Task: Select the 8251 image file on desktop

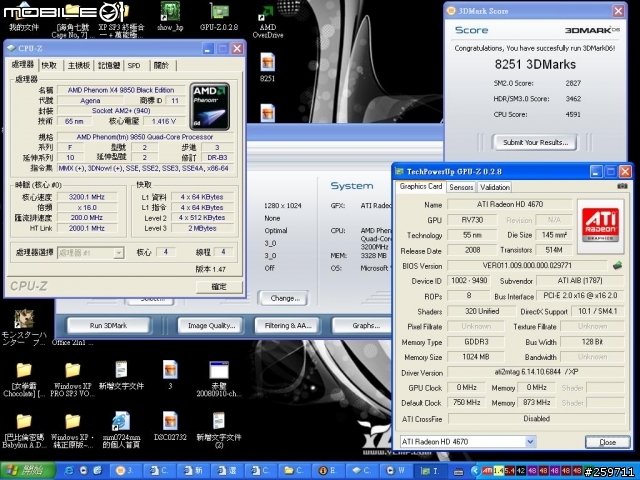Action: point(267,67)
